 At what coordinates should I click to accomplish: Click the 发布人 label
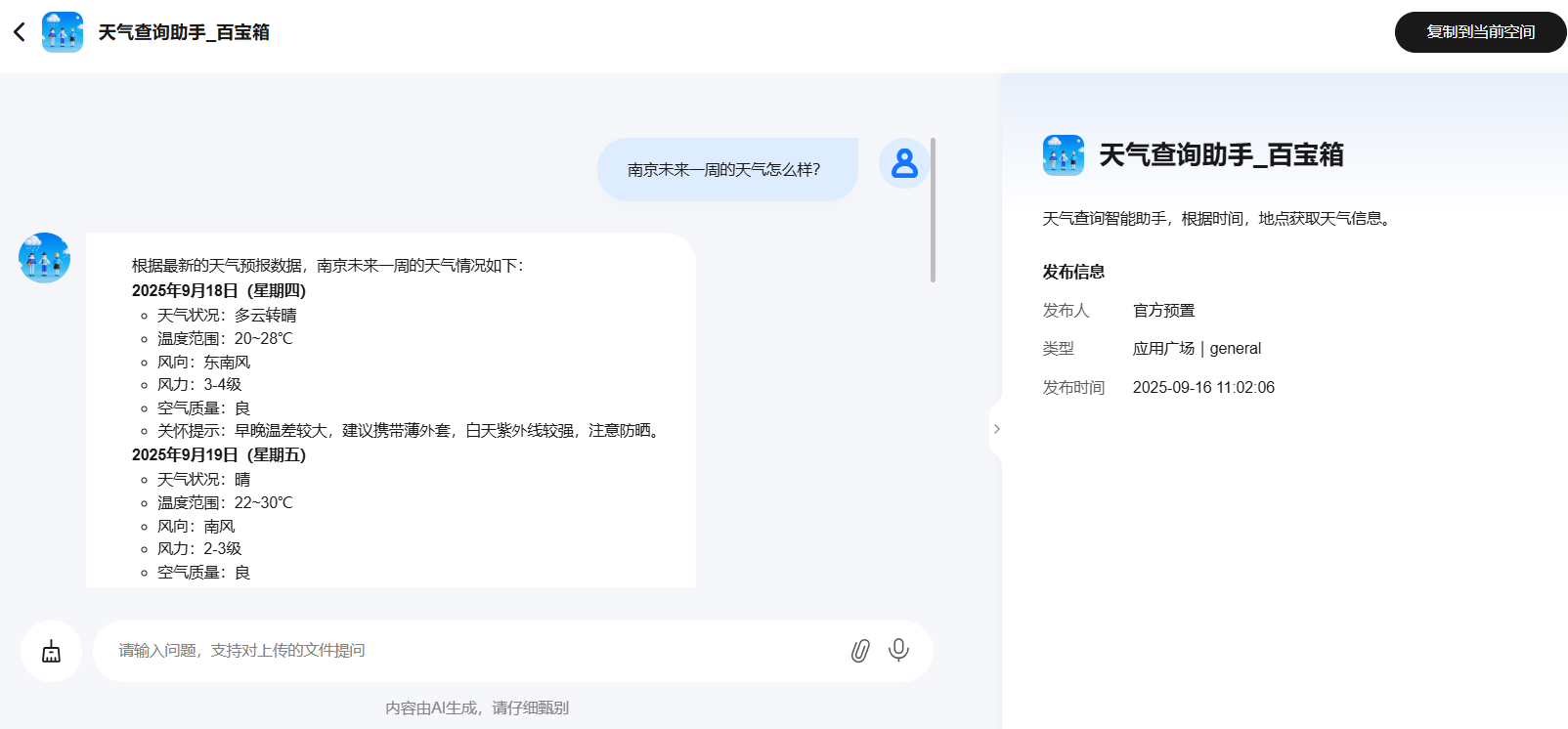click(1066, 311)
